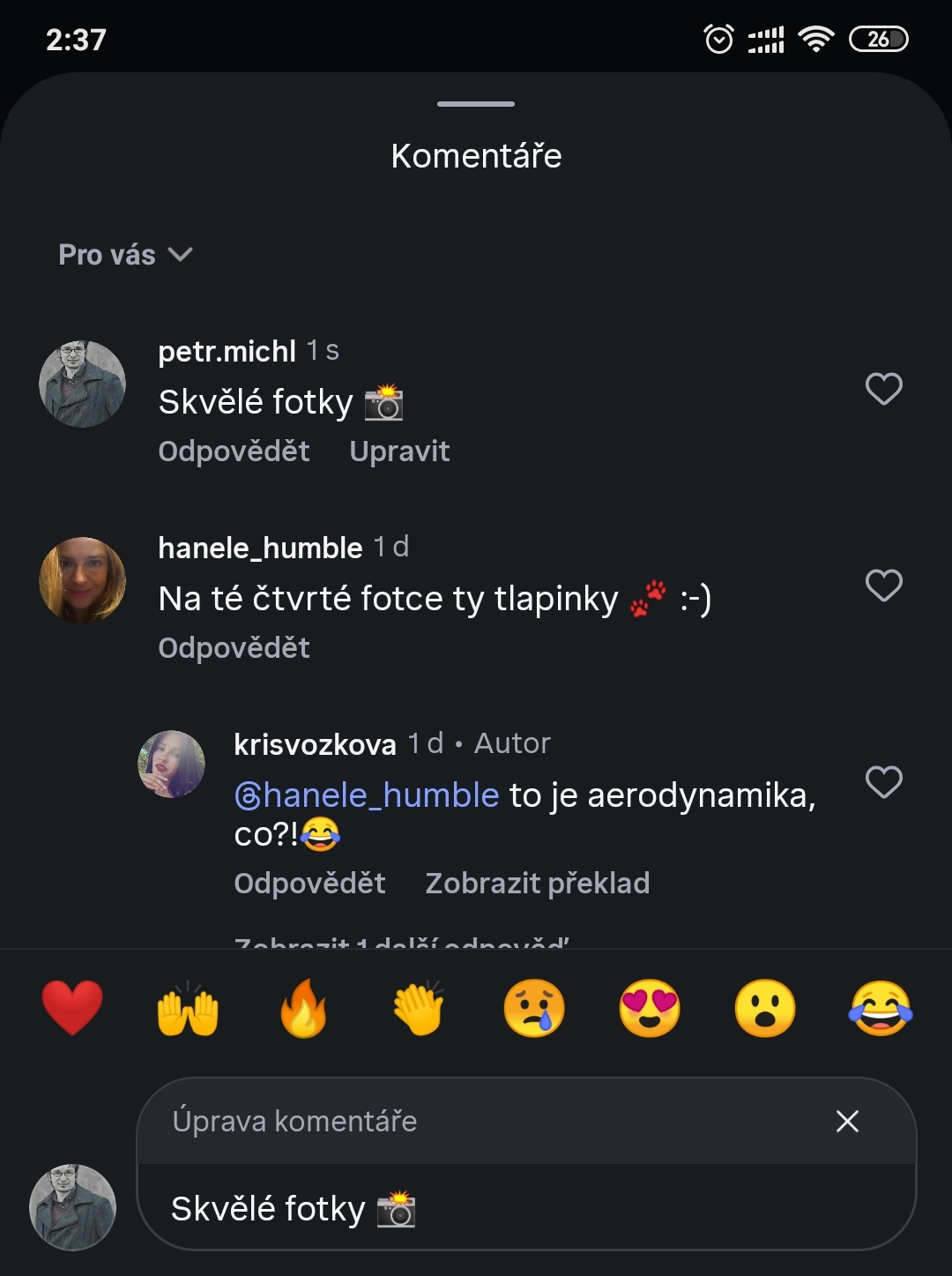Viewport: 952px width, 1276px height.
Task: Insert the raised hands emoji
Action: [x=188, y=1008]
